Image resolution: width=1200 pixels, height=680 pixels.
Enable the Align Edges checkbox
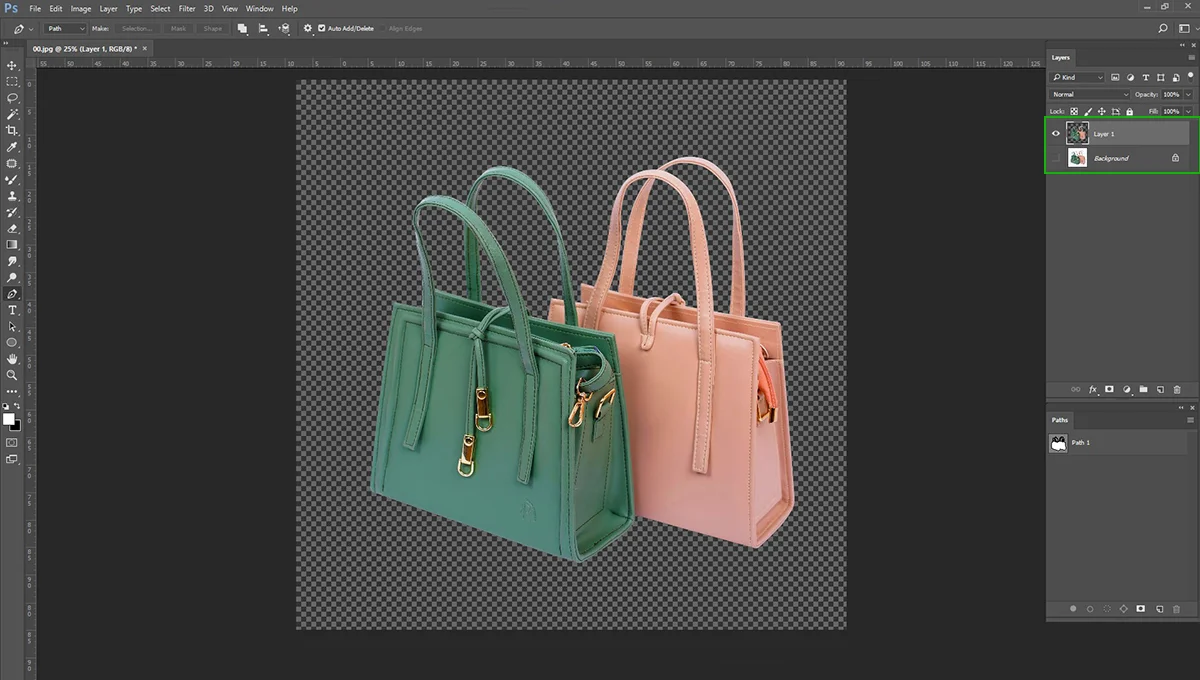383,28
